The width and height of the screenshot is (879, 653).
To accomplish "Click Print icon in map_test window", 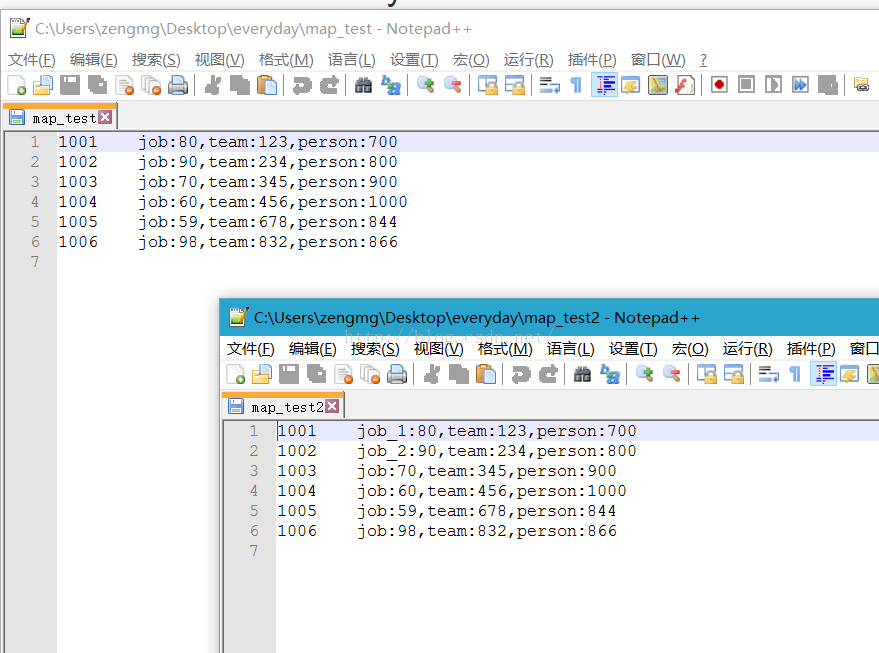I will [178, 85].
